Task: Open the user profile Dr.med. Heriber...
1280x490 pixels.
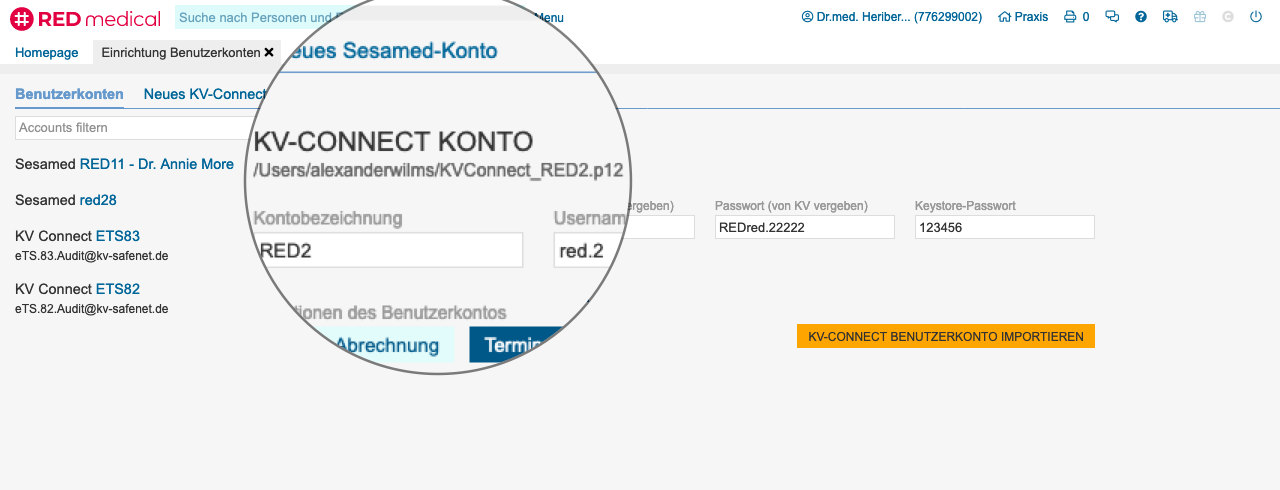Action: [891, 17]
